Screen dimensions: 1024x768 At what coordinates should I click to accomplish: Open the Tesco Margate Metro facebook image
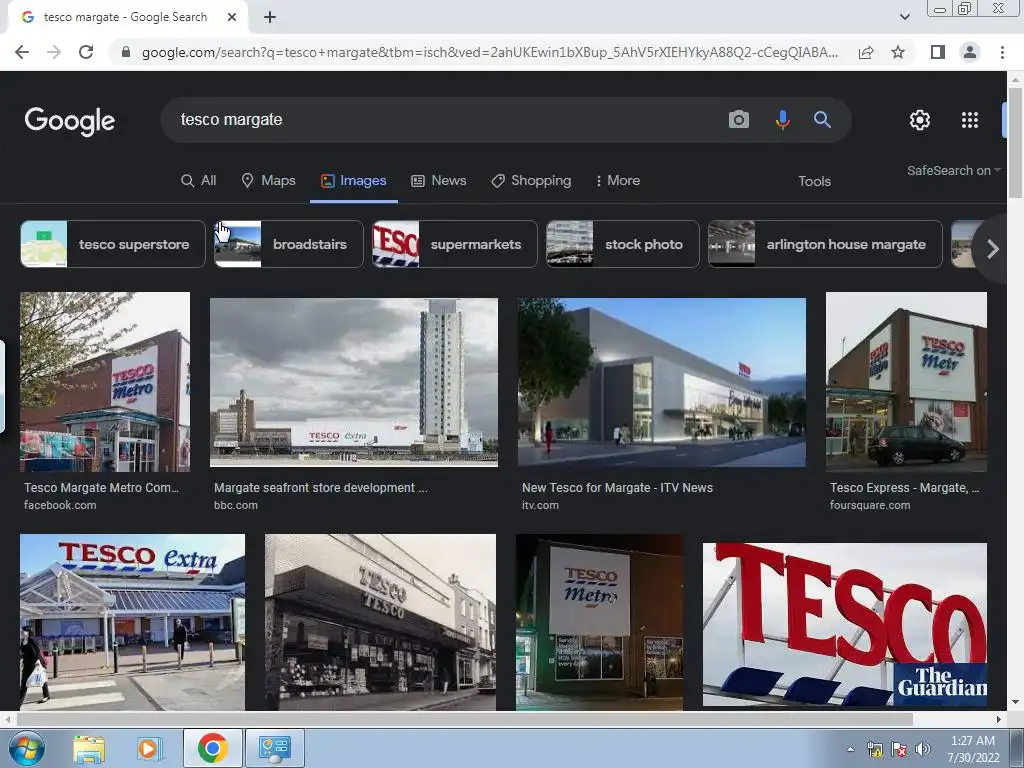[105, 382]
